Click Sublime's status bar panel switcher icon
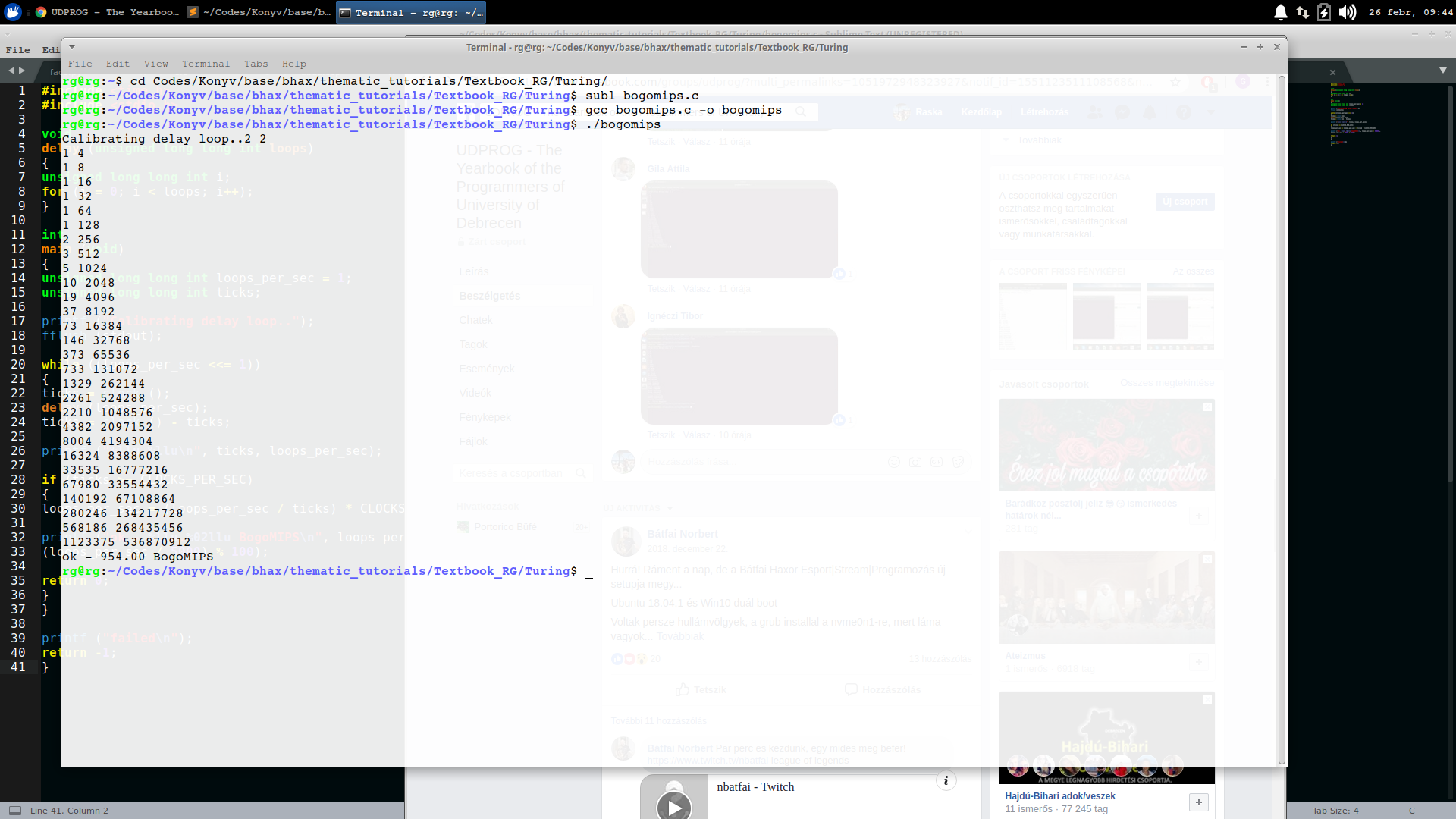 tap(14, 810)
